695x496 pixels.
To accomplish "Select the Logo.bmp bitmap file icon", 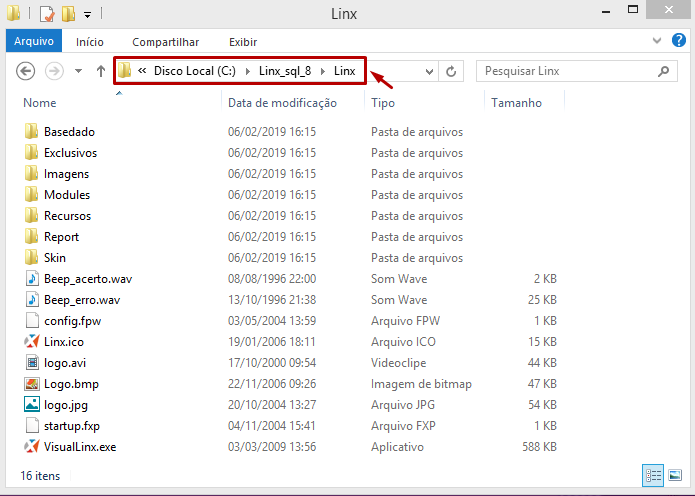I will point(31,383).
